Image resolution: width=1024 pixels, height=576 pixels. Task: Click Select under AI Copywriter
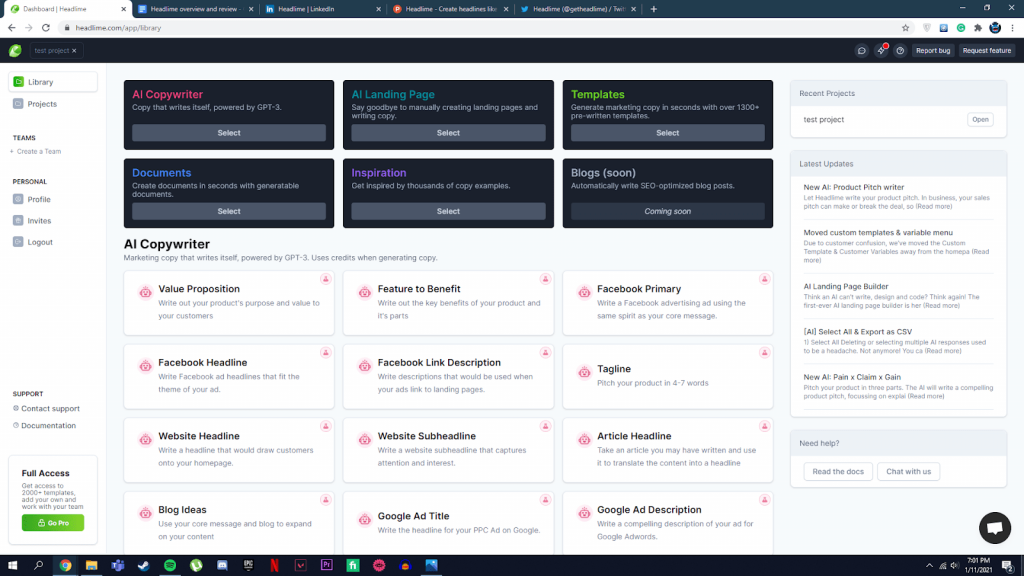(229, 133)
